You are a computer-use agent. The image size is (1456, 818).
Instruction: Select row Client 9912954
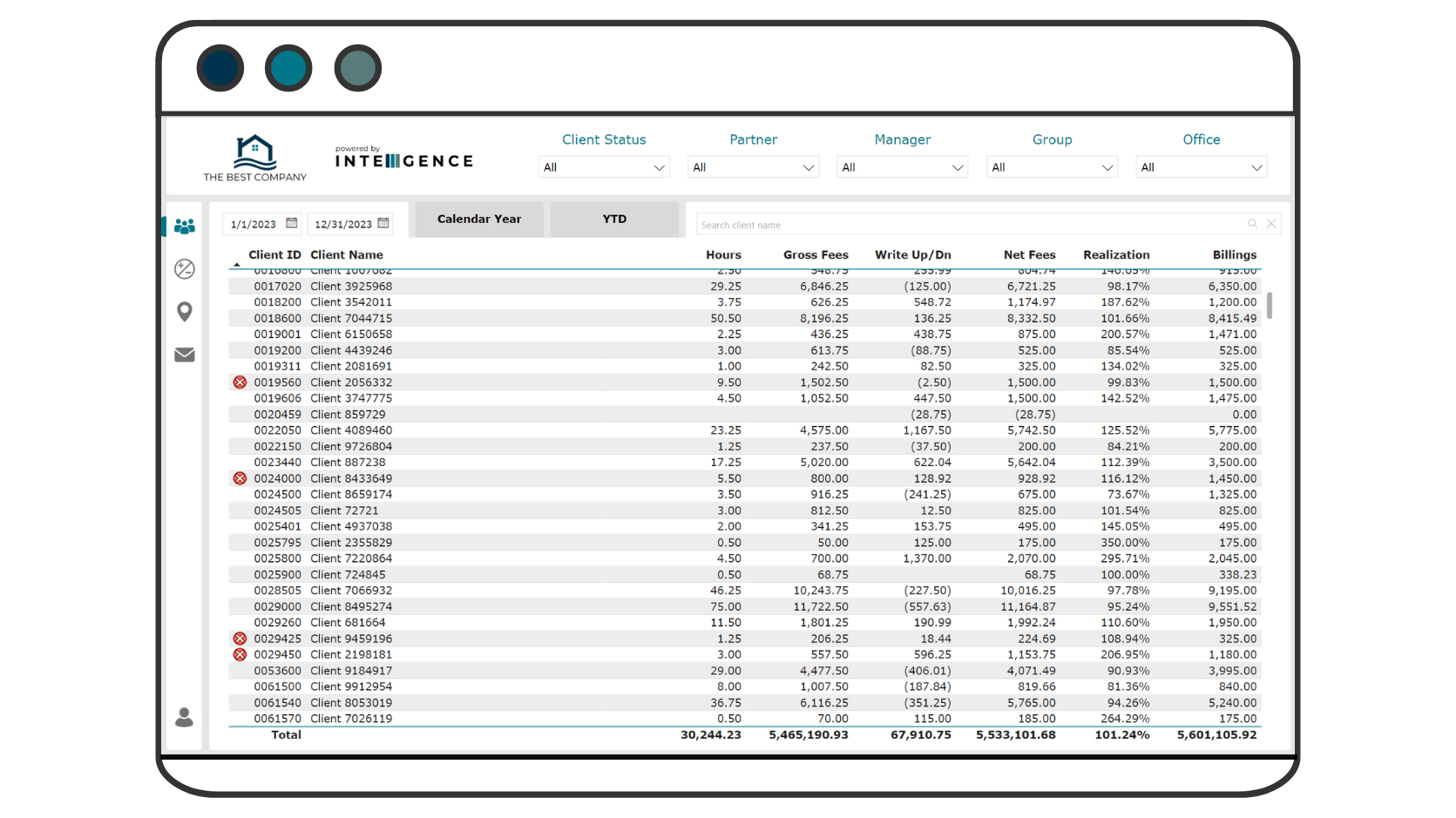point(745,686)
